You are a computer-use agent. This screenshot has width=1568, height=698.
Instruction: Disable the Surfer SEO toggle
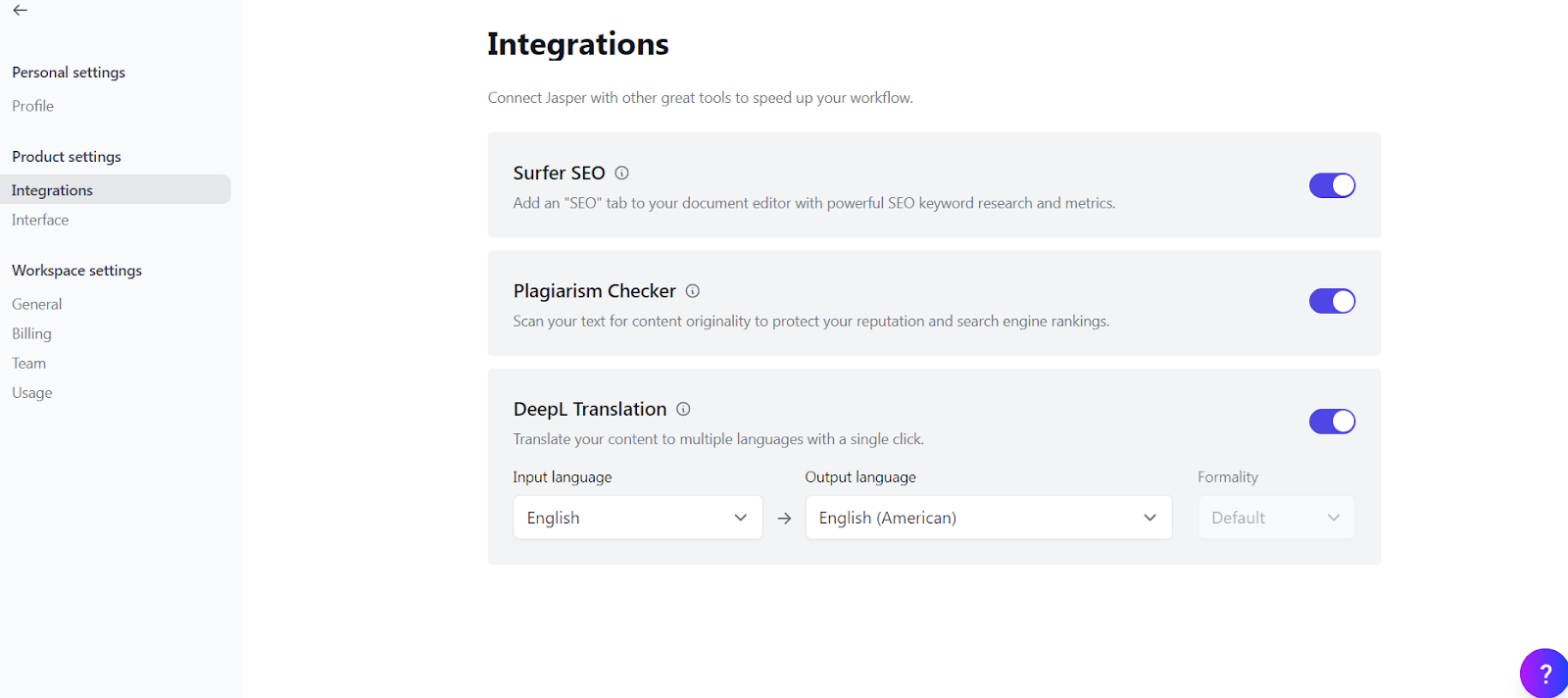click(1332, 185)
